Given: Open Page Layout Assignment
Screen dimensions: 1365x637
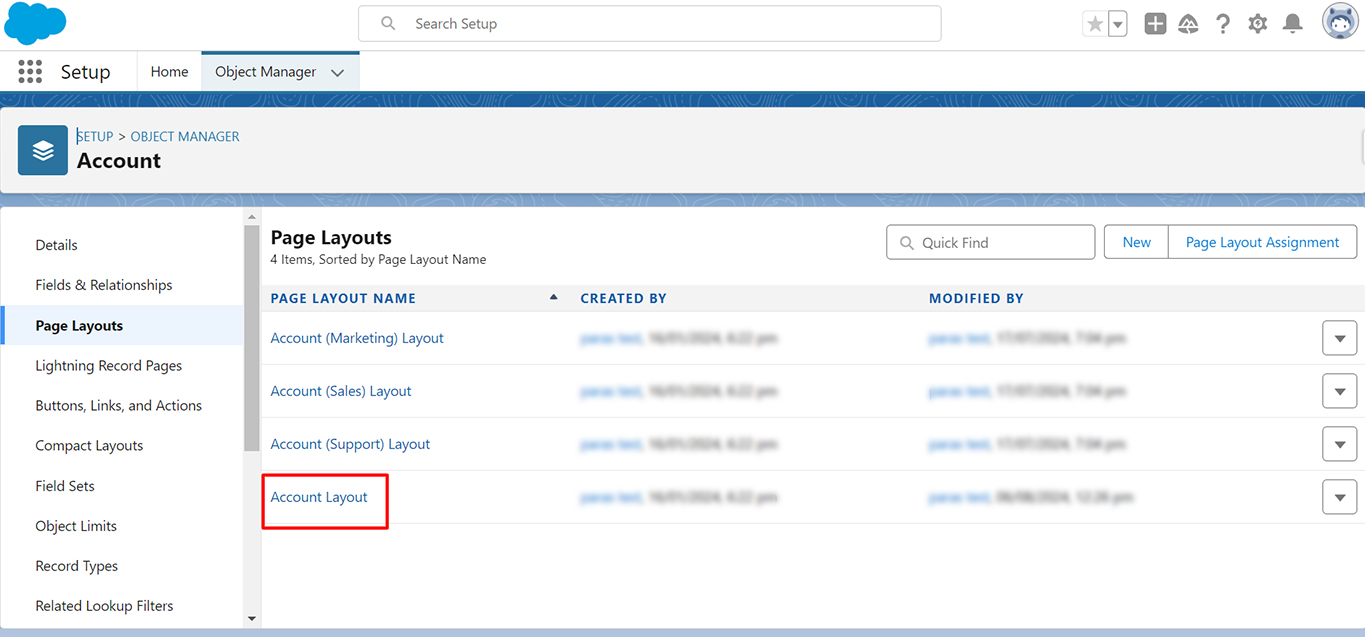Looking at the screenshot, I should click(1262, 242).
